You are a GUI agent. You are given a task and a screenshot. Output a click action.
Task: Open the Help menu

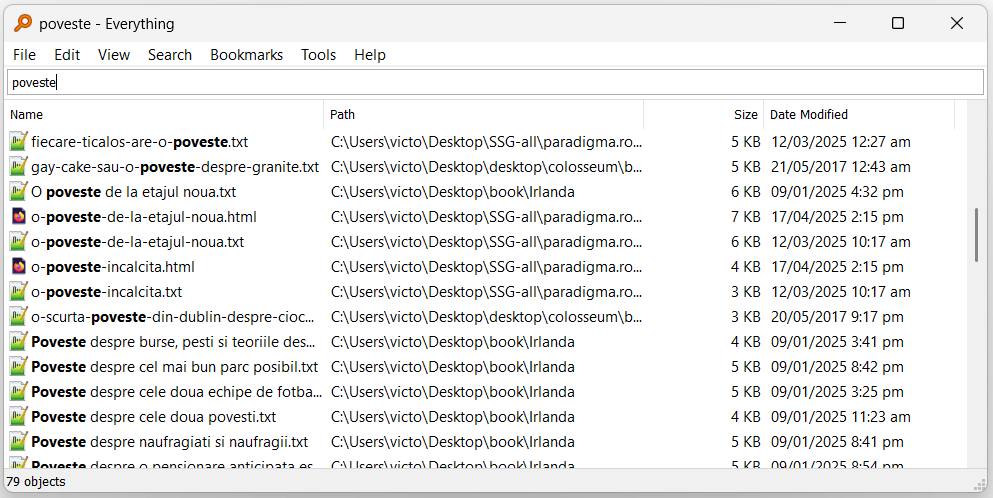point(370,55)
